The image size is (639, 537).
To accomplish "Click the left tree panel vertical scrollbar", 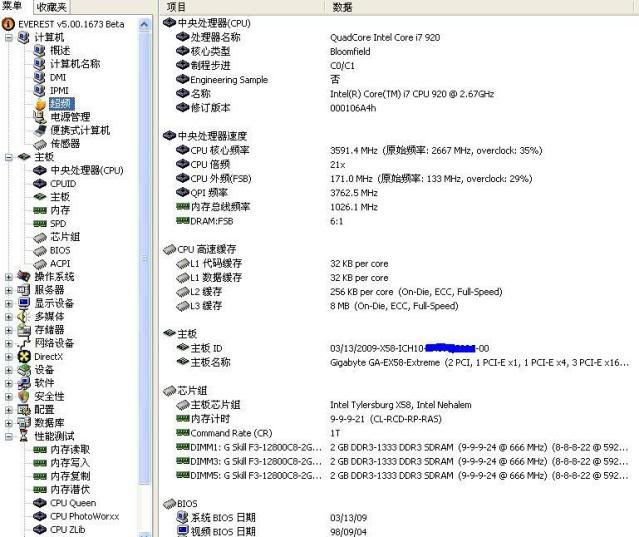I will [147, 300].
